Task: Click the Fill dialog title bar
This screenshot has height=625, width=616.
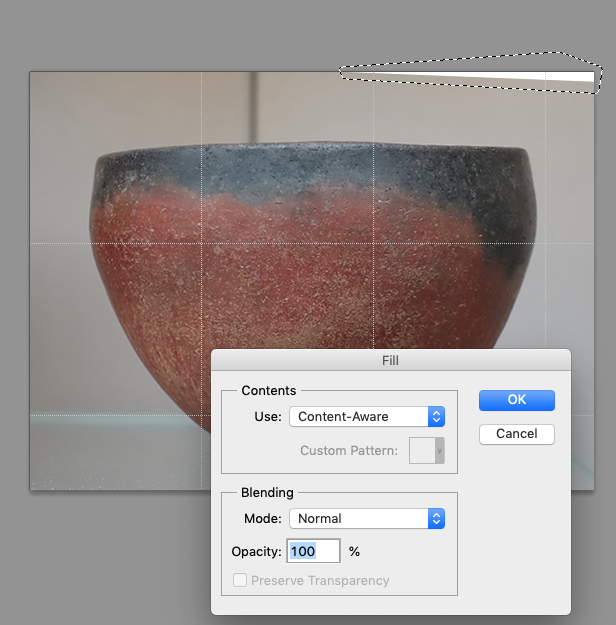Action: pyautogui.click(x=391, y=360)
